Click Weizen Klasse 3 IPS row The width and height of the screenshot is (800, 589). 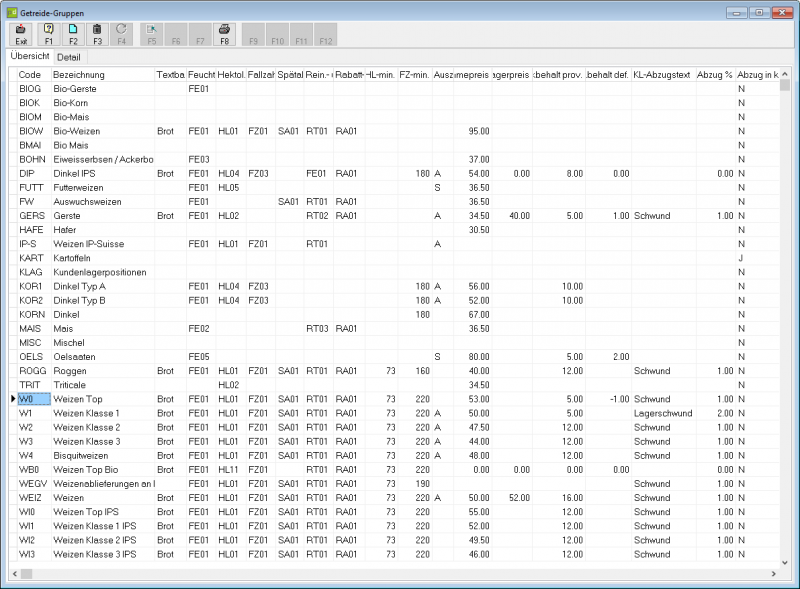[x=394, y=554]
